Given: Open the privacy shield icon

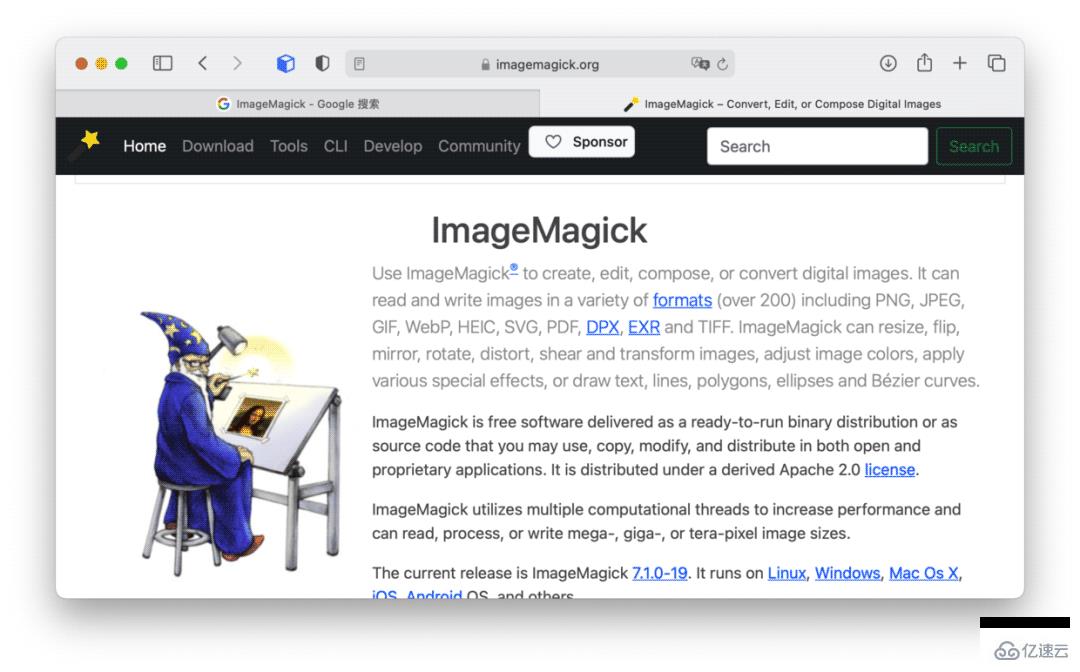Looking at the screenshot, I should click(322, 63).
